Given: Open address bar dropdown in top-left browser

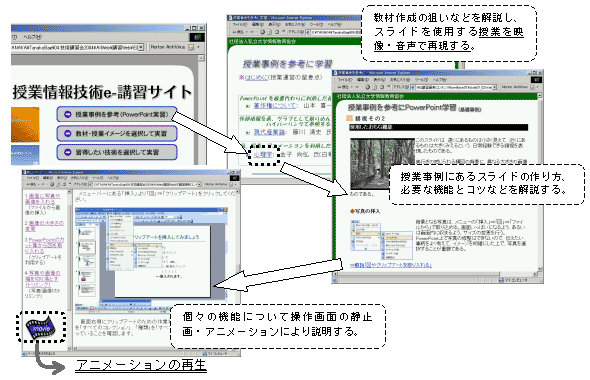Looking at the screenshot, I should 141,47.
